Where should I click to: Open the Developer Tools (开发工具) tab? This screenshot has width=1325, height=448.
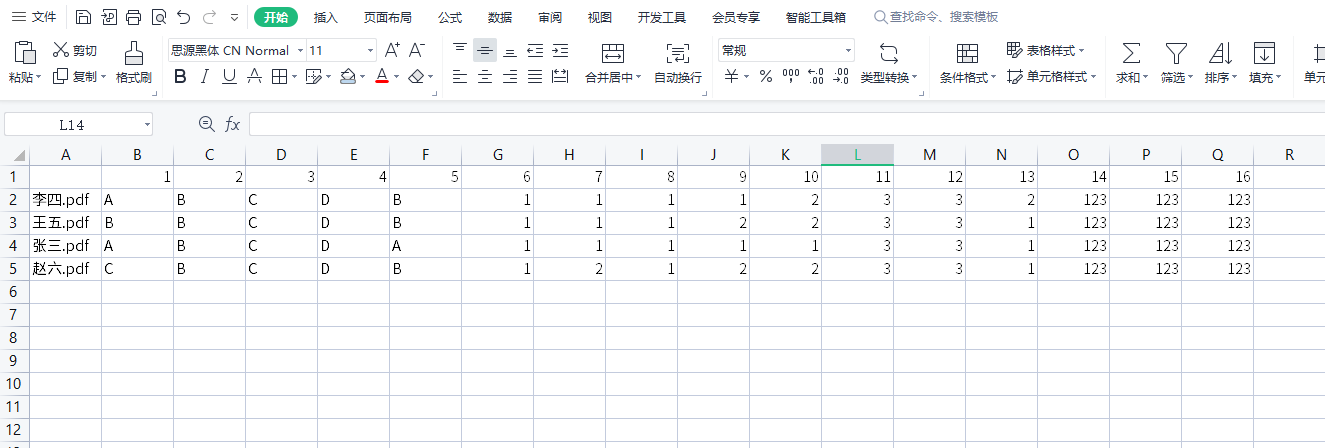coord(662,17)
